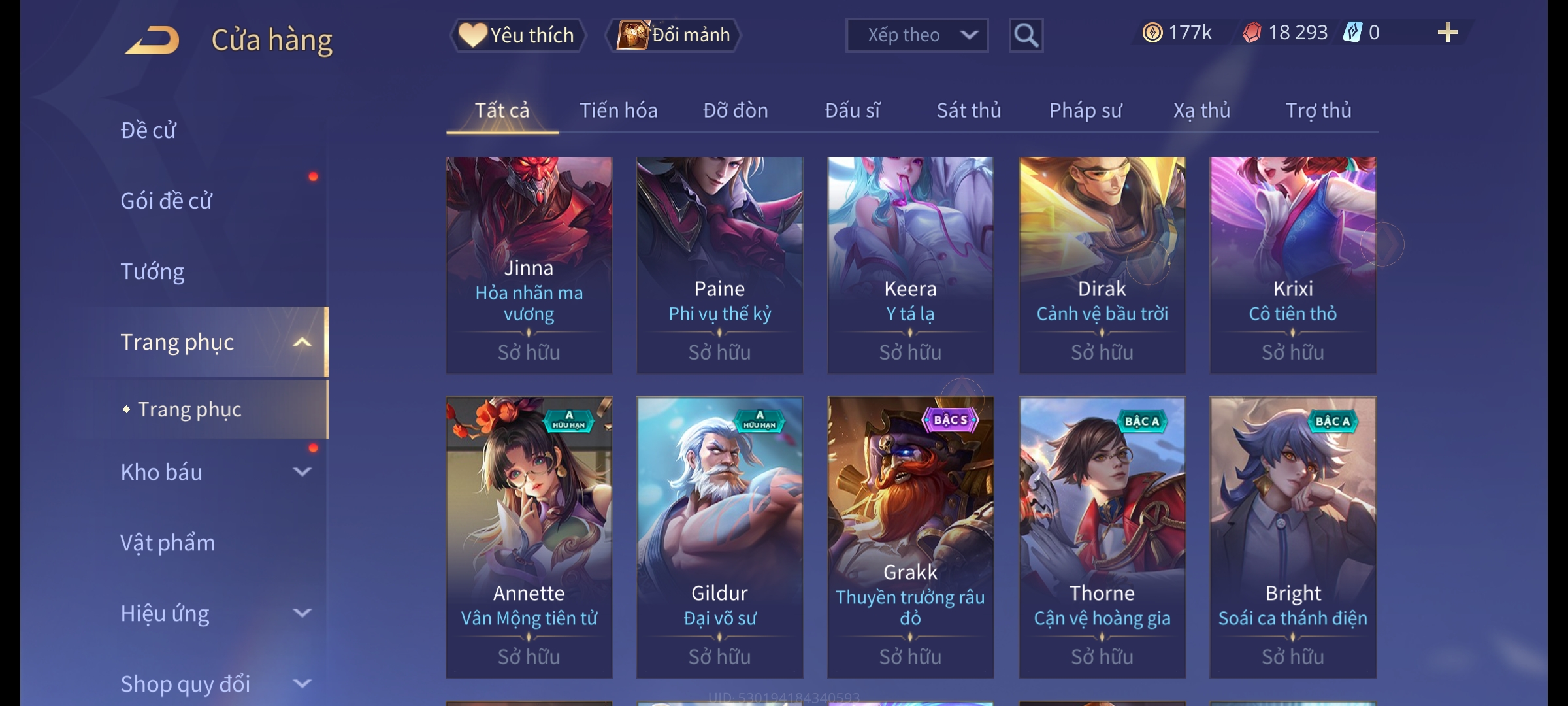
Task: Select the Keera Y tá lạ skin card
Action: point(910,265)
